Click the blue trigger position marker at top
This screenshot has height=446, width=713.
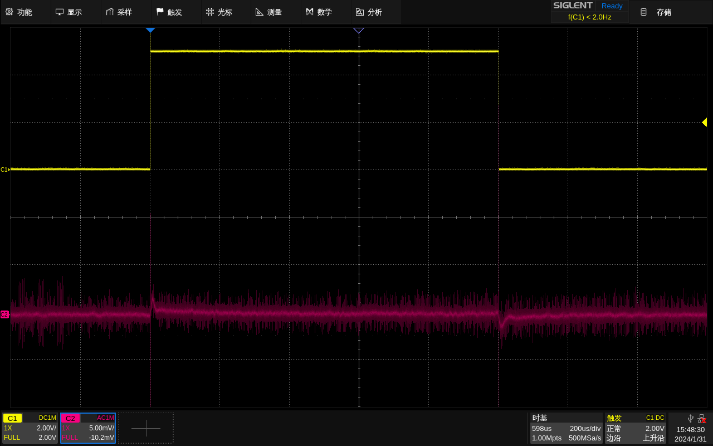(x=150, y=31)
